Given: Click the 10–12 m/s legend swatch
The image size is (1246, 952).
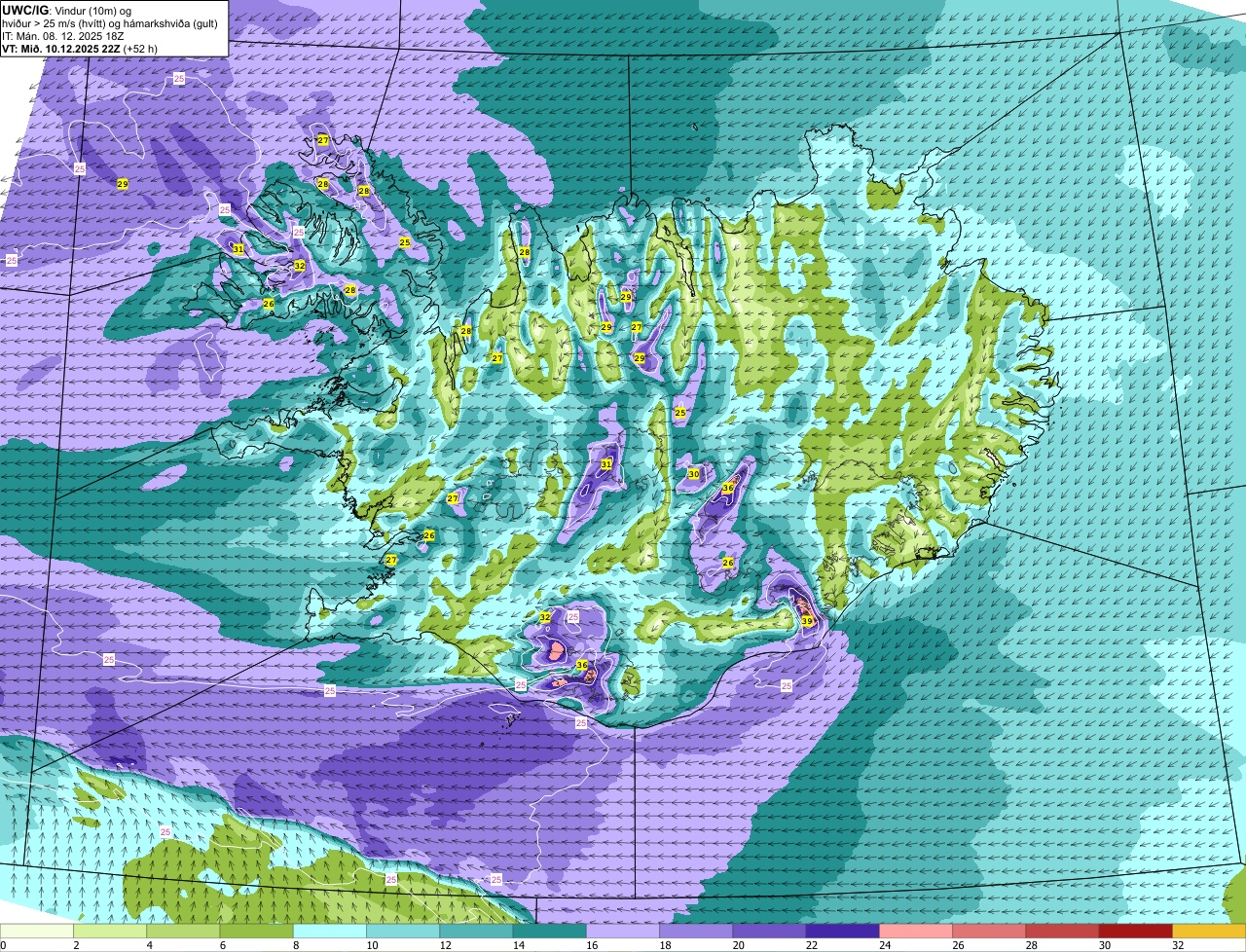Looking at the screenshot, I should (403, 932).
